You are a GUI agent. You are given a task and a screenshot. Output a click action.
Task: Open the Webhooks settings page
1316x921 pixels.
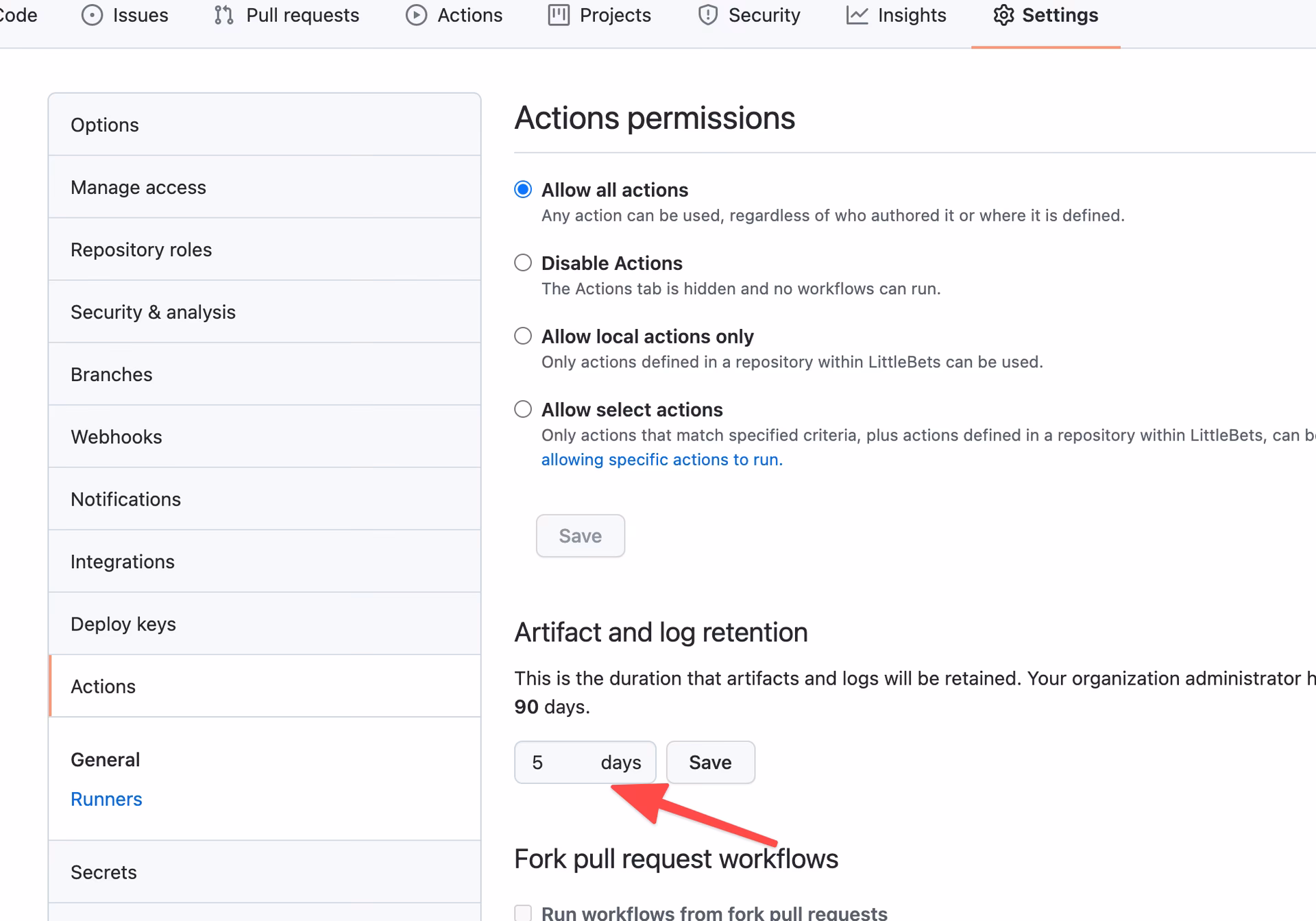pos(116,437)
